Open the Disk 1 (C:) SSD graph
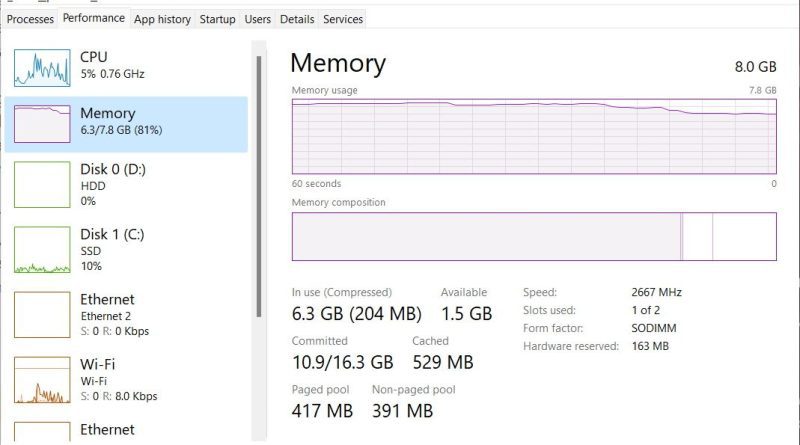800x445 pixels. pyautogui.click(x=42, y=250)
